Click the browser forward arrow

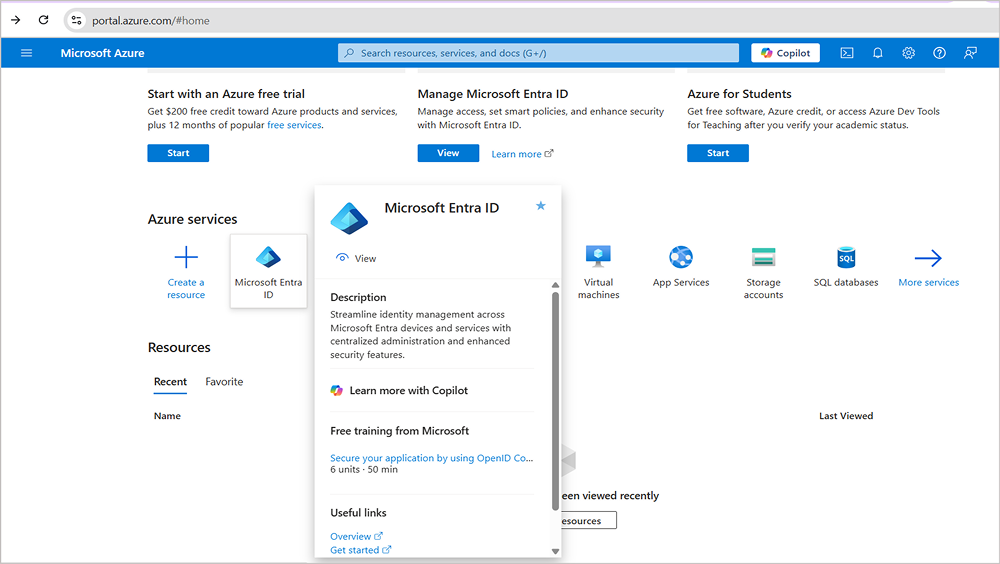tap(15, 20)
